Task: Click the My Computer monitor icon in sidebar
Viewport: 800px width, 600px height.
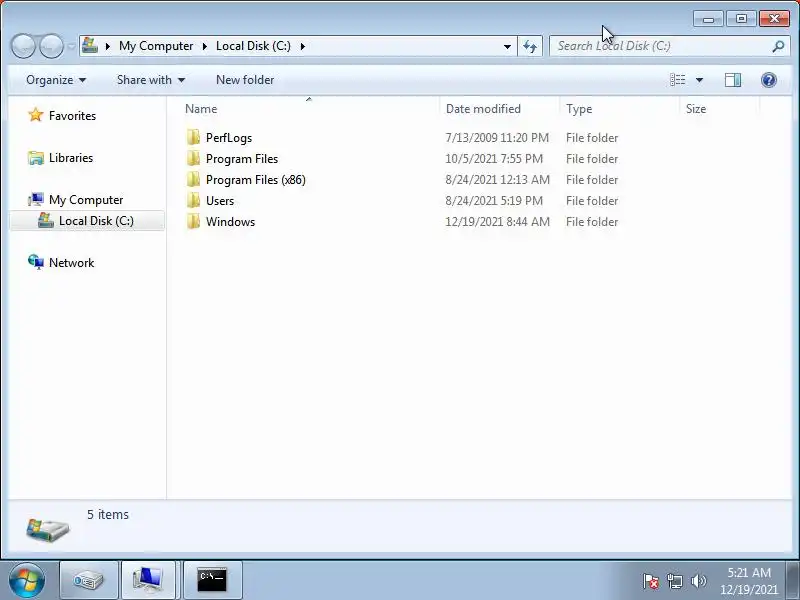Action: pyautogui.click(x=36, y=199)
